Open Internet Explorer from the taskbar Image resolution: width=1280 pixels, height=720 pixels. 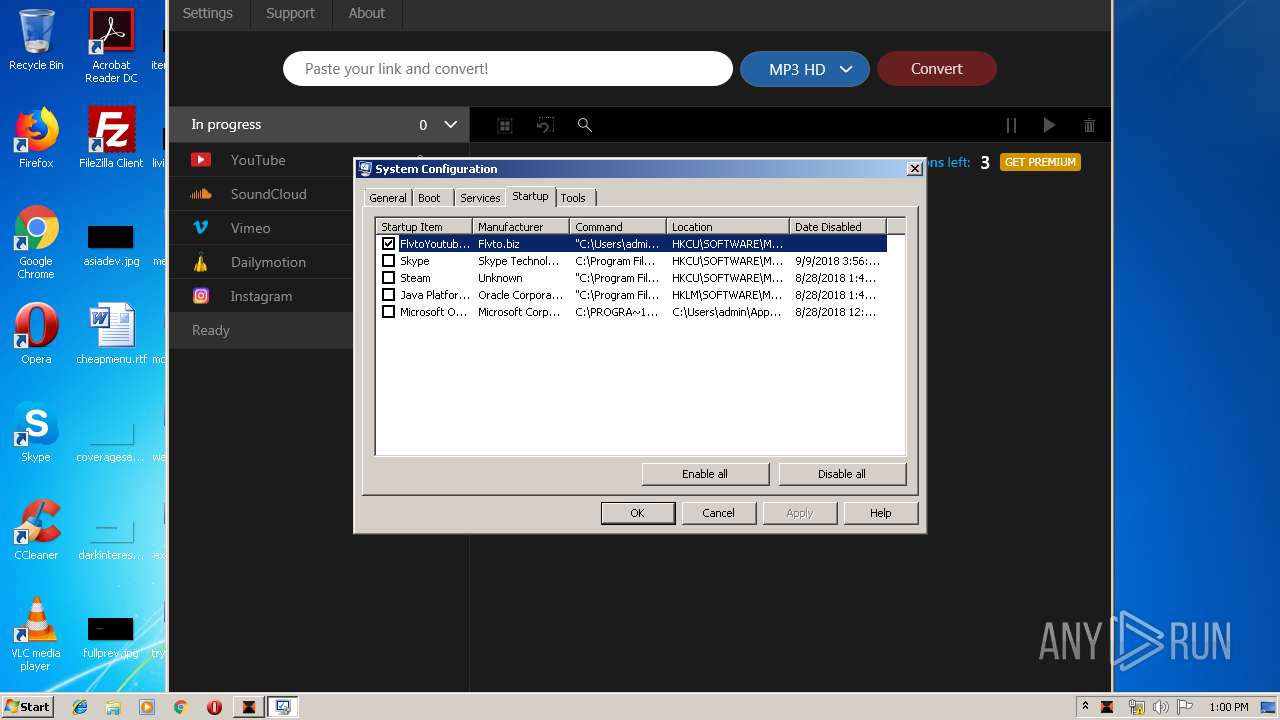(x=80, y=707)
